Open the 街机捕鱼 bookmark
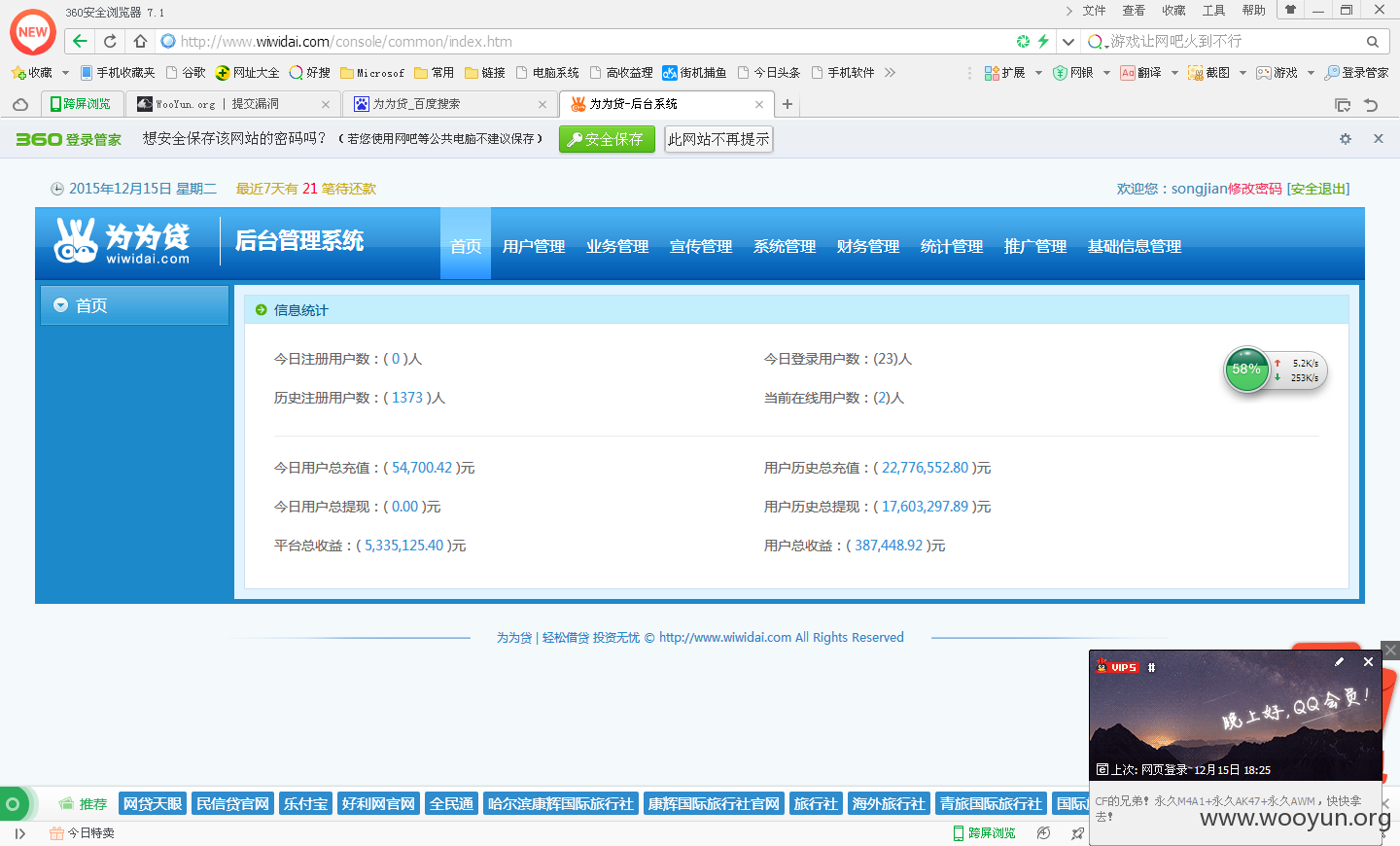The width and height of the screenshot is (1400, 846). [x=694, y=73]
